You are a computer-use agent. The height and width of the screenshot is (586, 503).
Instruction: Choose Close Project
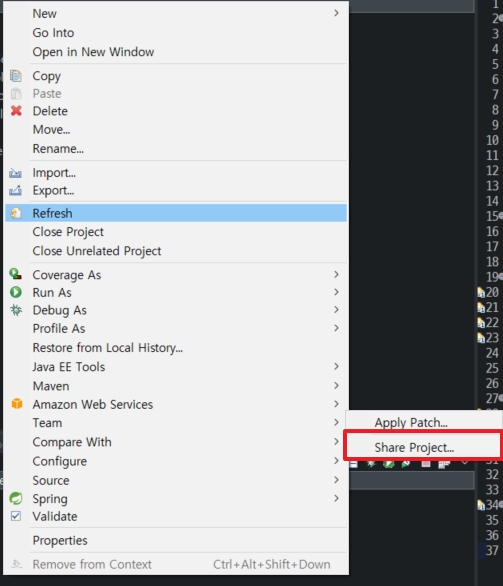68,232
